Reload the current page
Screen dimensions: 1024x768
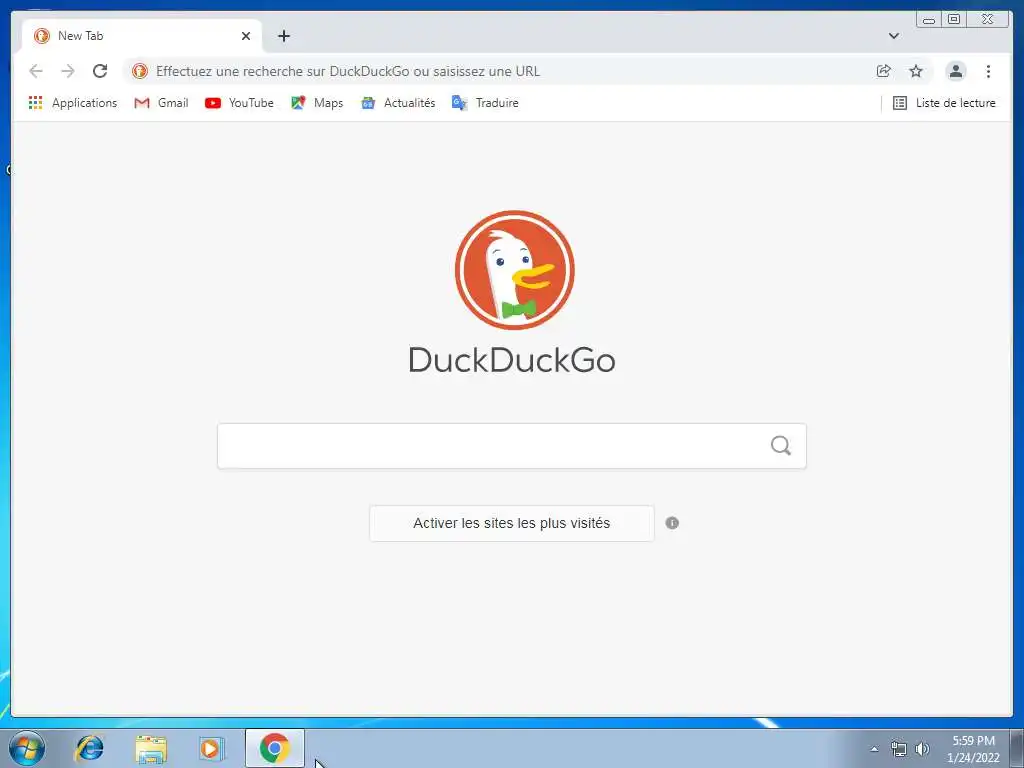tap(100, 71)
